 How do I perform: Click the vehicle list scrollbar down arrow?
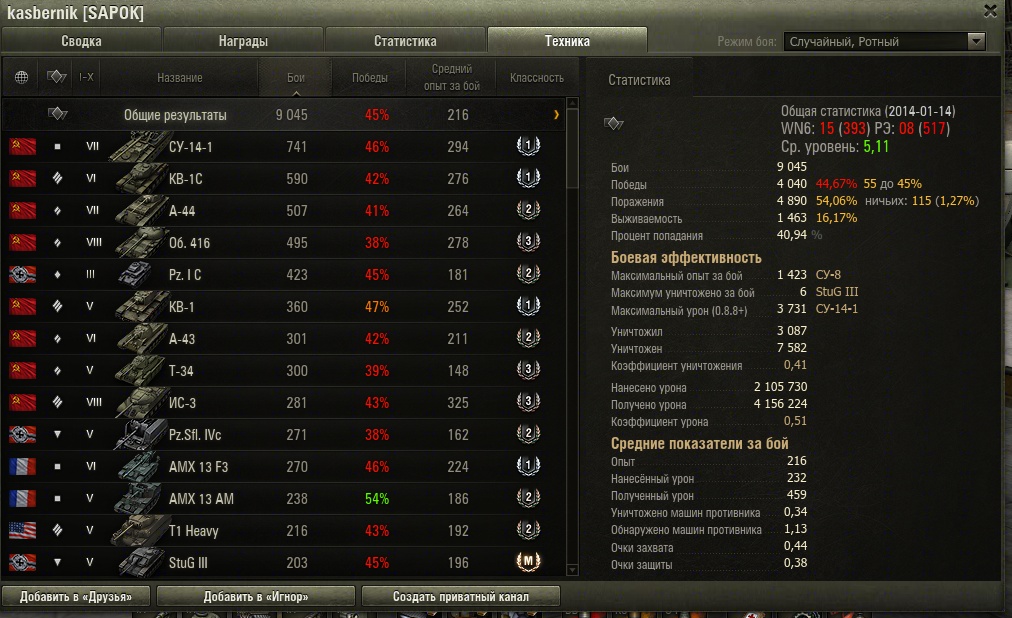coord(572,570)
